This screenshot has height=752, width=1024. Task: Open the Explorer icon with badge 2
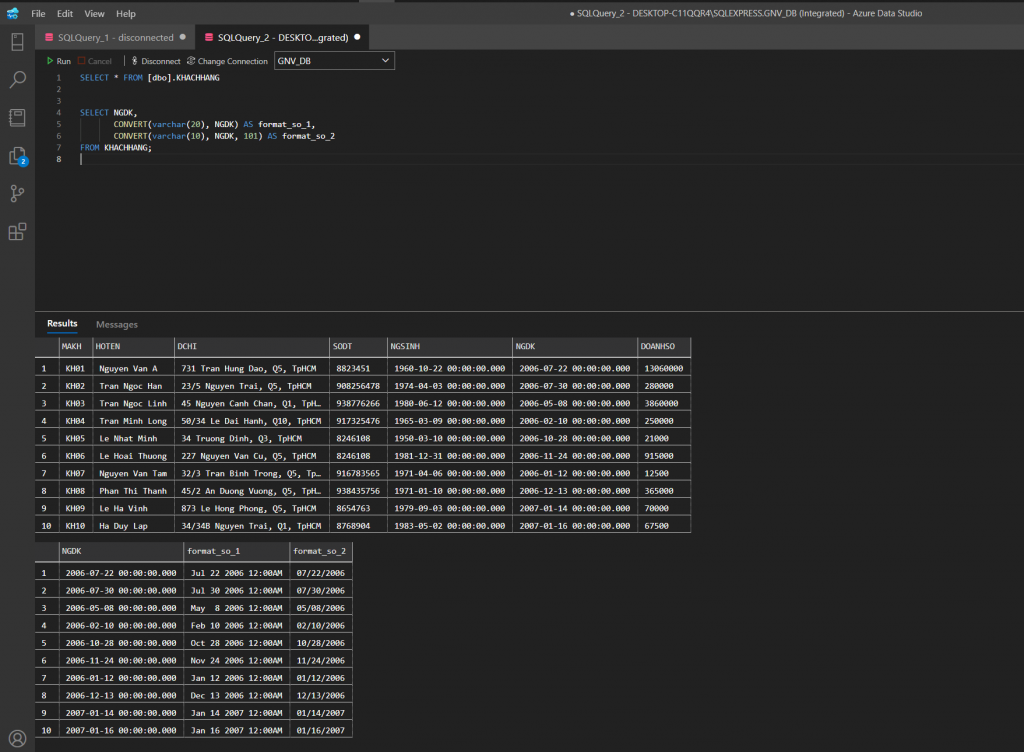17,156
